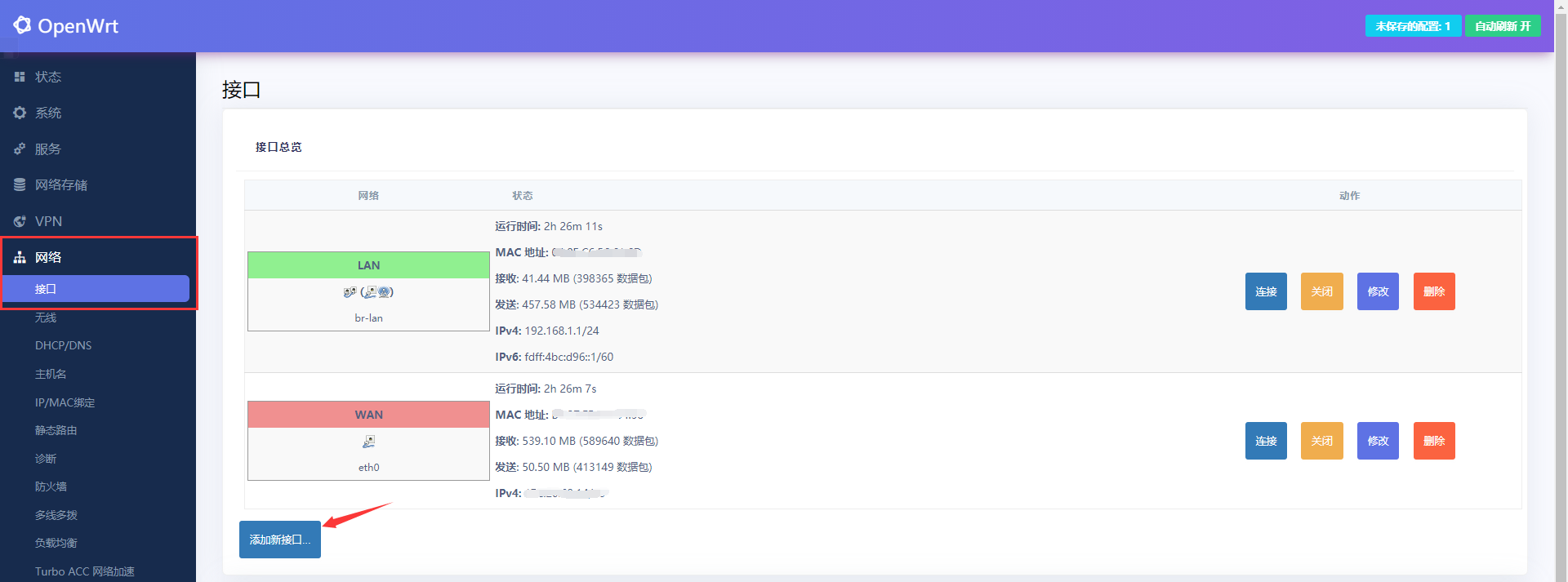This screenshot has height=582, width=1568.
Task: Click the WAN eth0 port icon
Action: (x=368, y=442)
